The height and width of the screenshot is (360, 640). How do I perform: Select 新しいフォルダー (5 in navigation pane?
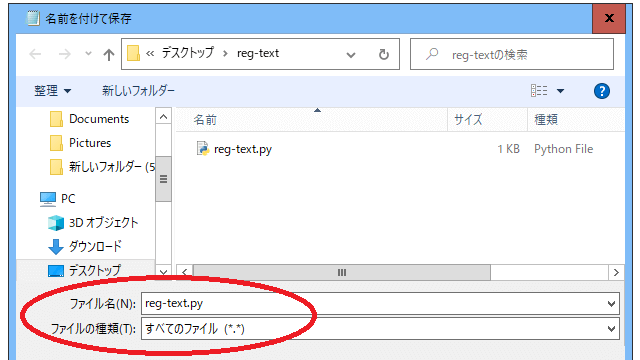coord(112,167)
